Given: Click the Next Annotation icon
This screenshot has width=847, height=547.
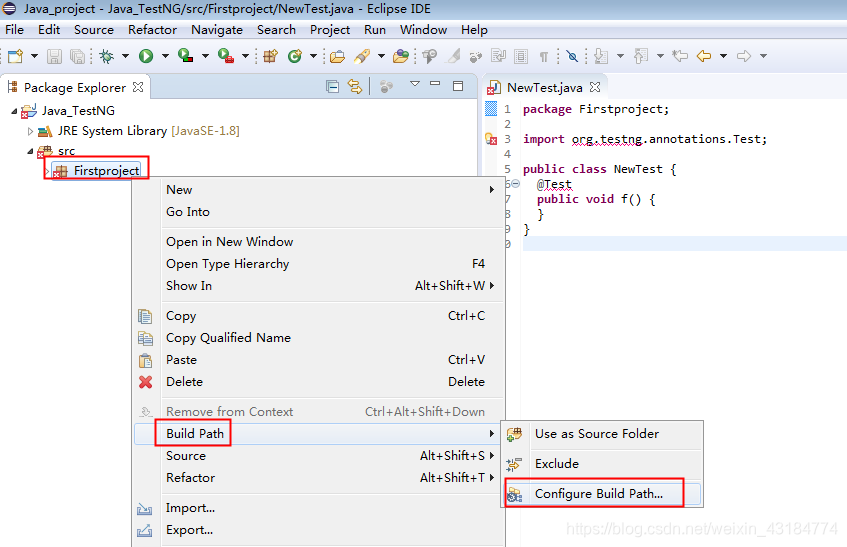Looking at the screenshot, I should point(601,56).
